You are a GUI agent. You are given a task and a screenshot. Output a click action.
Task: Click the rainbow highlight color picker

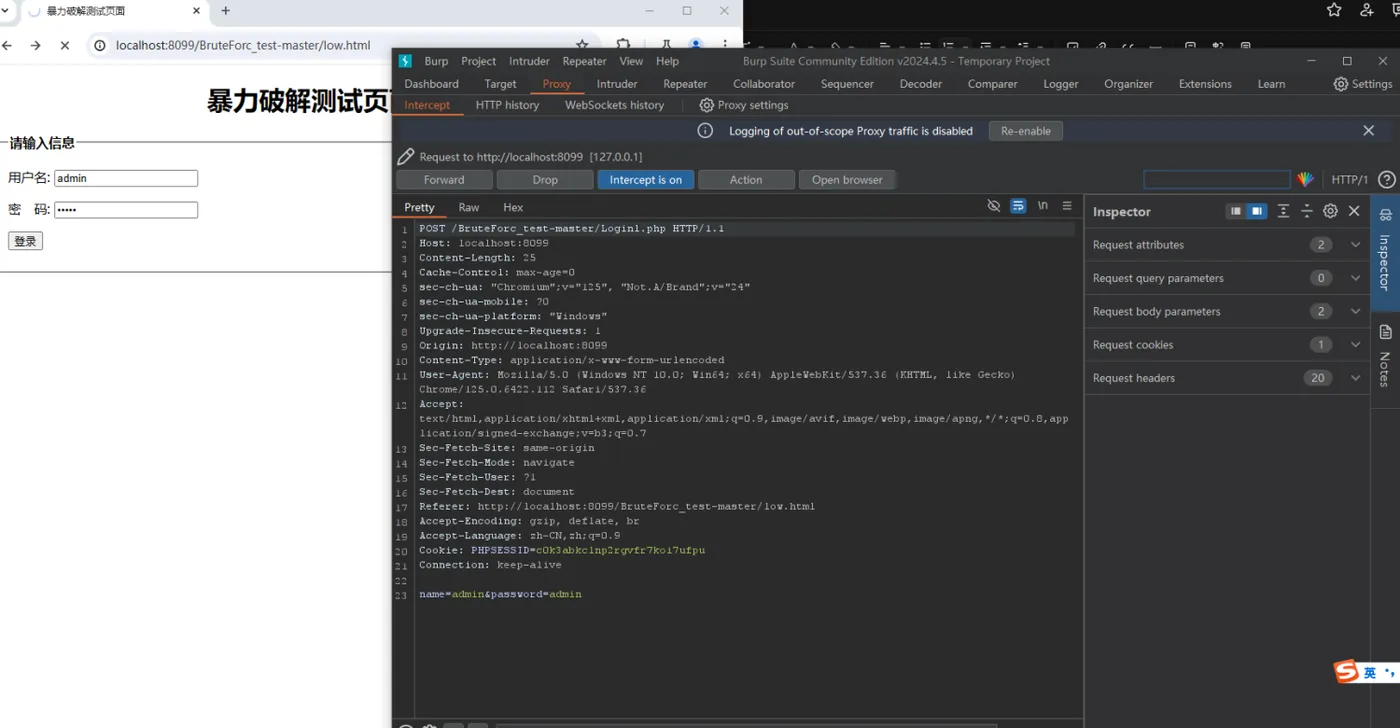(x=1305, y=180)
